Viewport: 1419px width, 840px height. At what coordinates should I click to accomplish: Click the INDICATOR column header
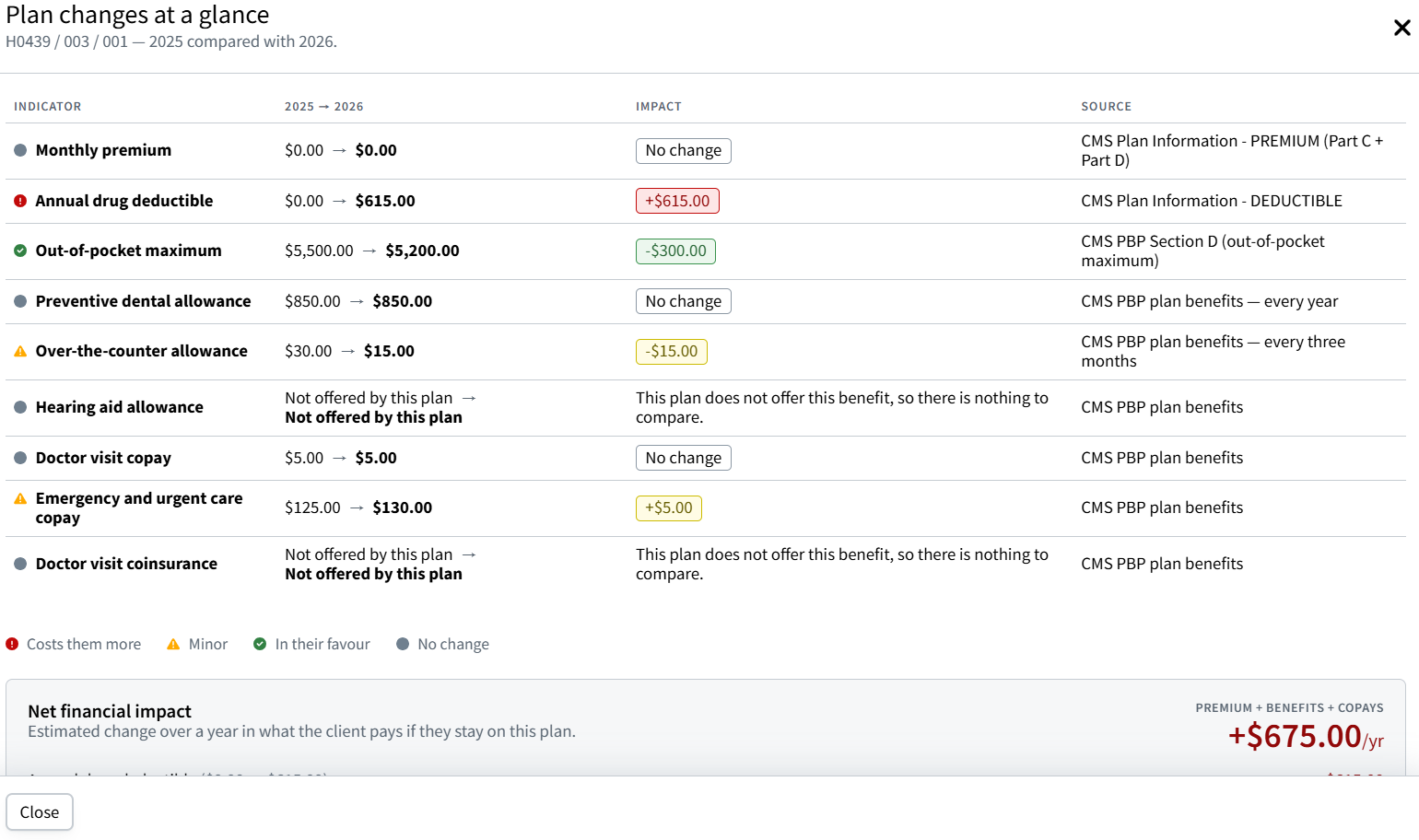48,107
